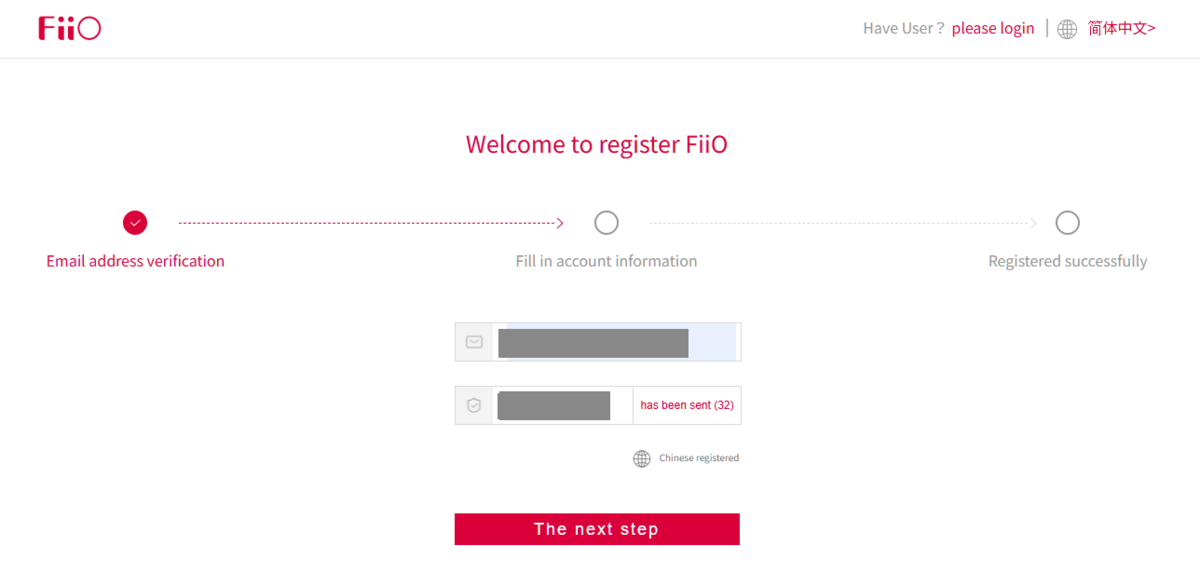Click The next step button
Image resolution: width=1200 pixels, height=587 pixels.
597,529
